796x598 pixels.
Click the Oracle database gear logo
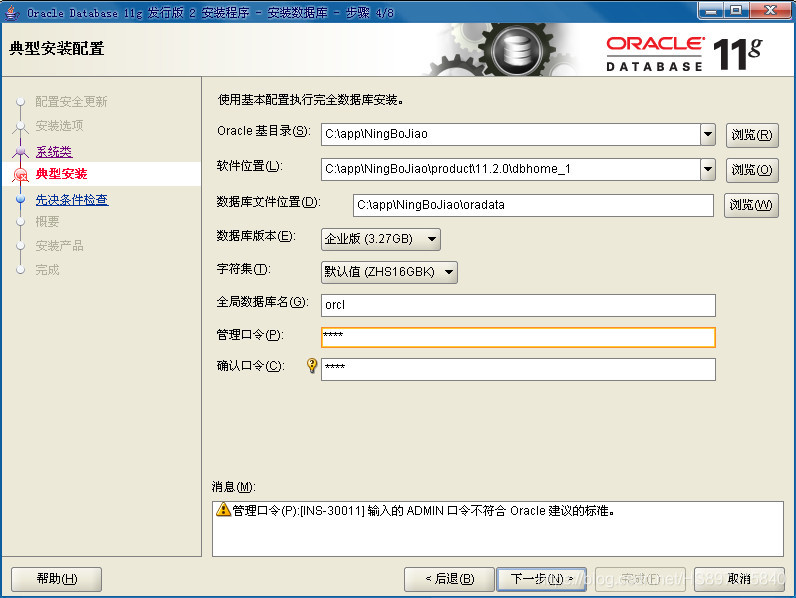517,51
